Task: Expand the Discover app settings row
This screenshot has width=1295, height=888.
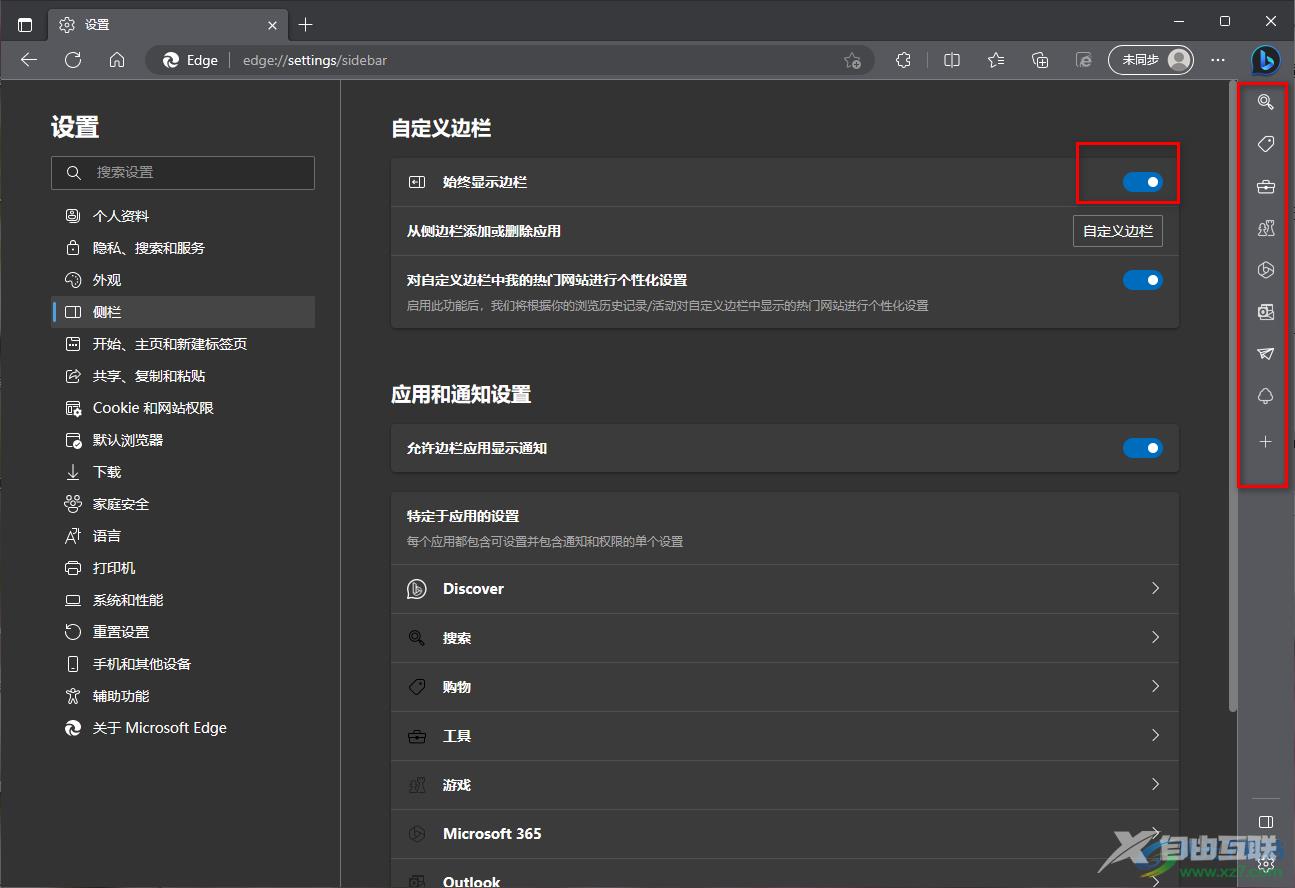Action: (x=785, y=588)
